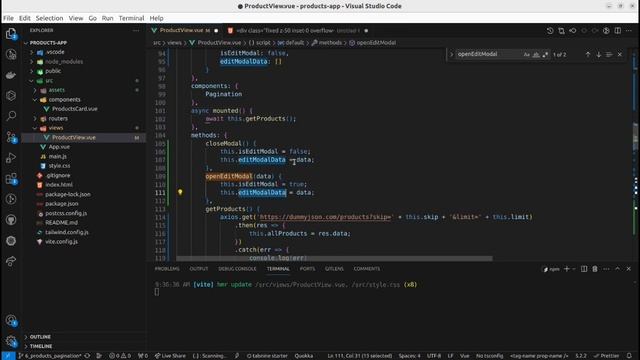Click notifications bell in status bar
This screenshot has height=360, width=640.
point(629,356)
